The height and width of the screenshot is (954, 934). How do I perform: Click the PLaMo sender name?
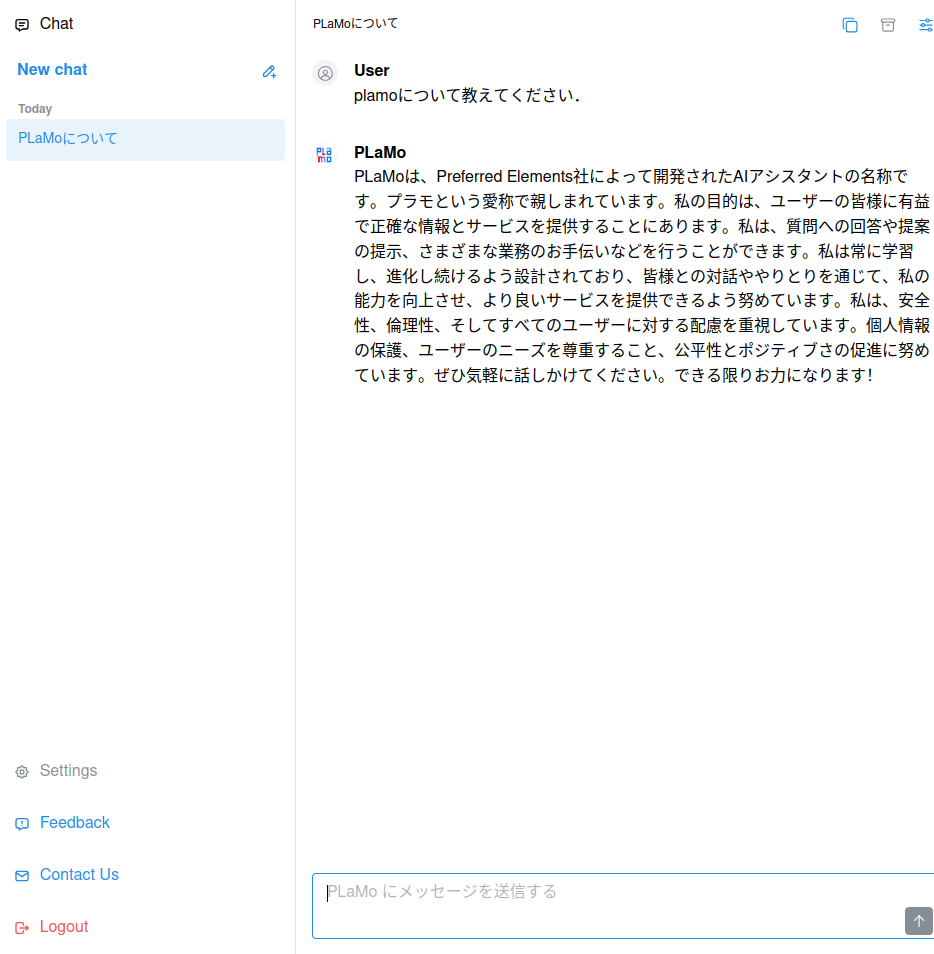(380, 152)
